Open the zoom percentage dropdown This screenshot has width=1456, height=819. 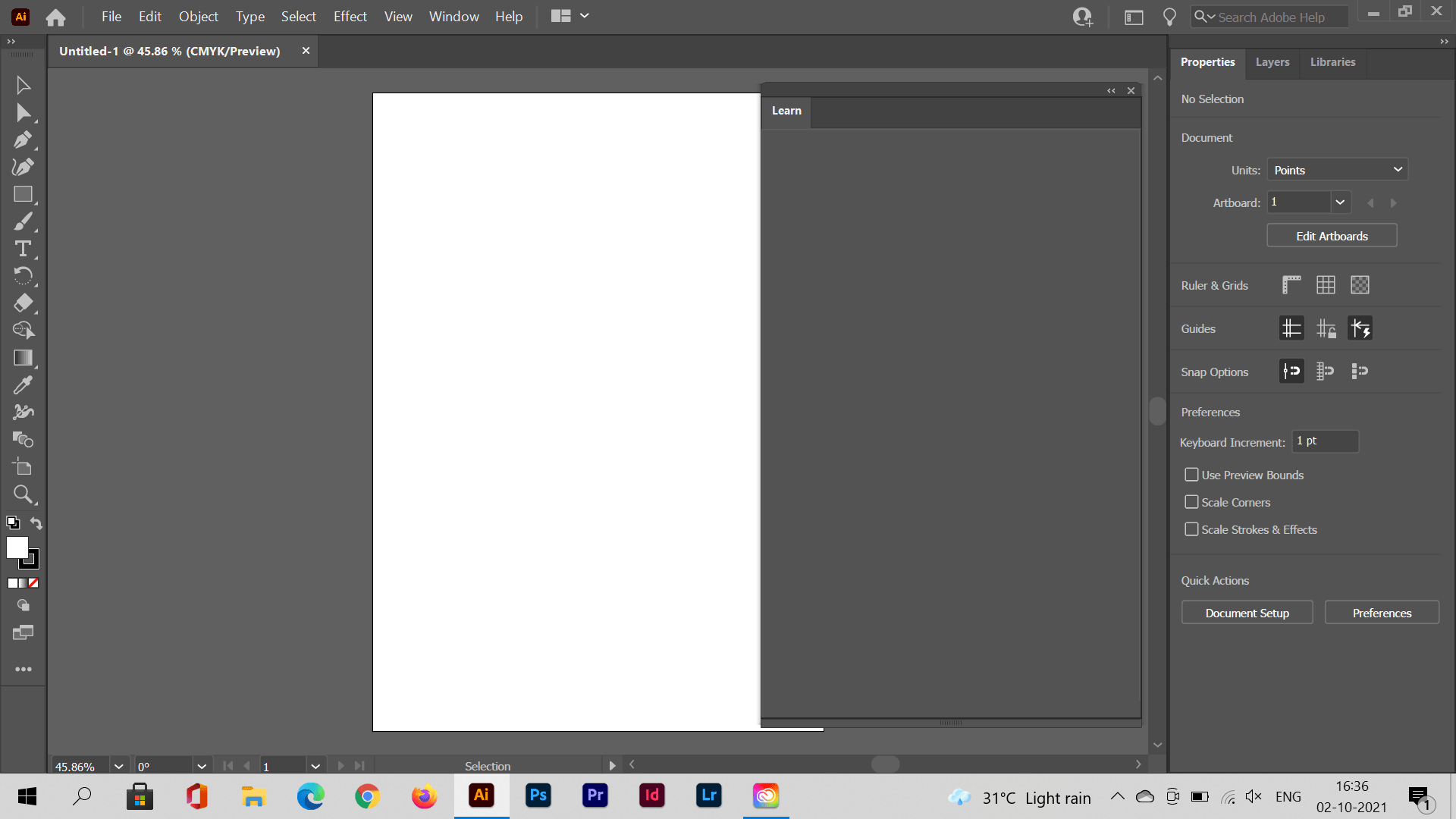[x=118, y=766]
